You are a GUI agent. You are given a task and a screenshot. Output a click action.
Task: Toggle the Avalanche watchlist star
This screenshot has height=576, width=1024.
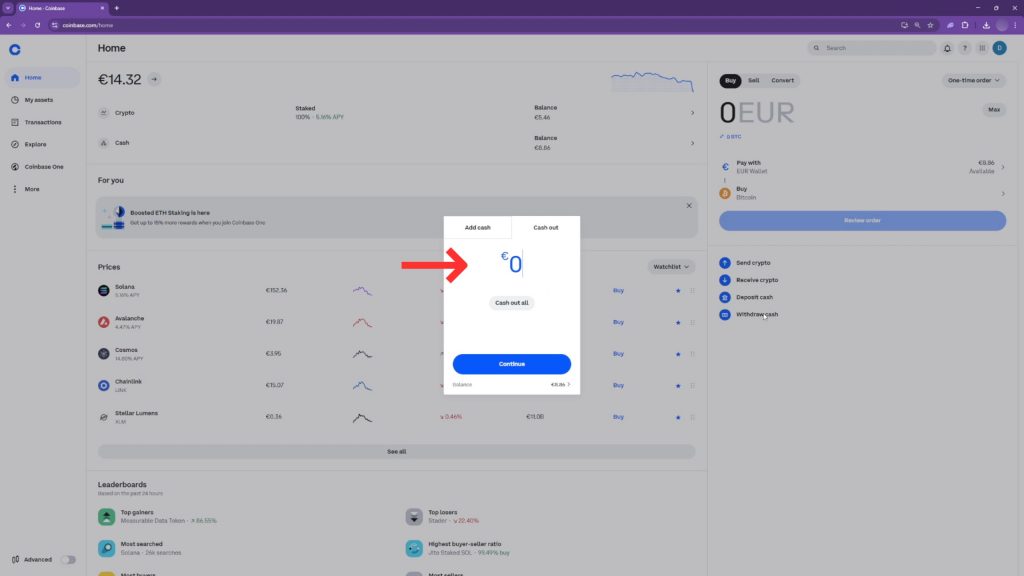click(x=678, y=322)
